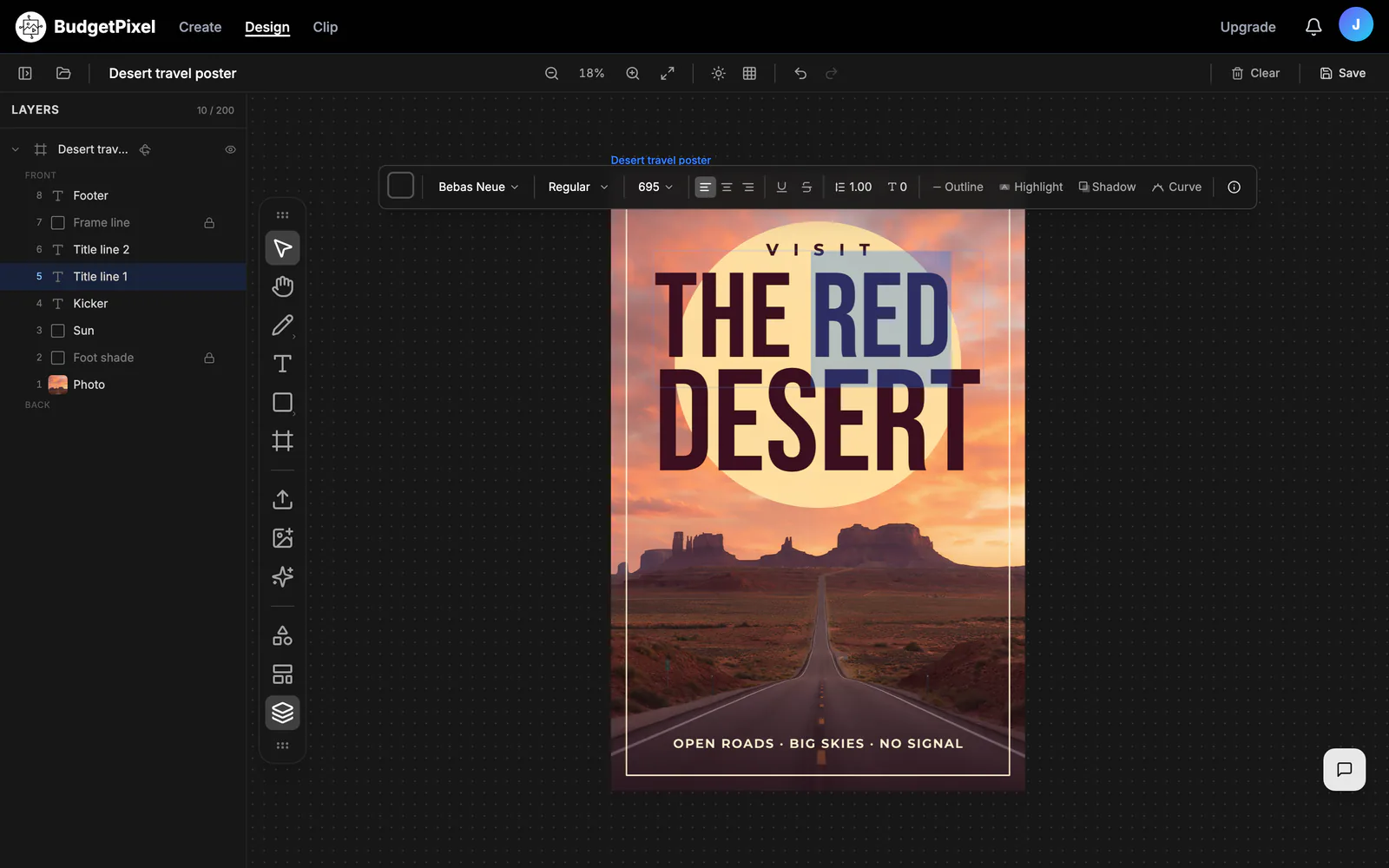1389x868 pixels.
Task: Click the Clear button
Action: coord(1255,74)
